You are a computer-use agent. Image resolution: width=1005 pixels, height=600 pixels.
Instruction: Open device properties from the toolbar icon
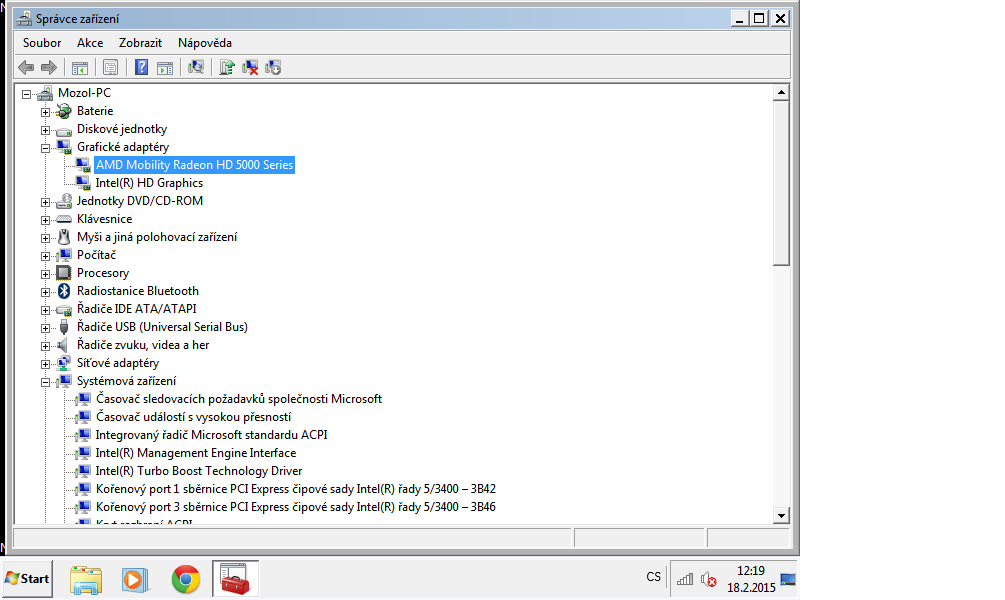click(x=110, y=67)
